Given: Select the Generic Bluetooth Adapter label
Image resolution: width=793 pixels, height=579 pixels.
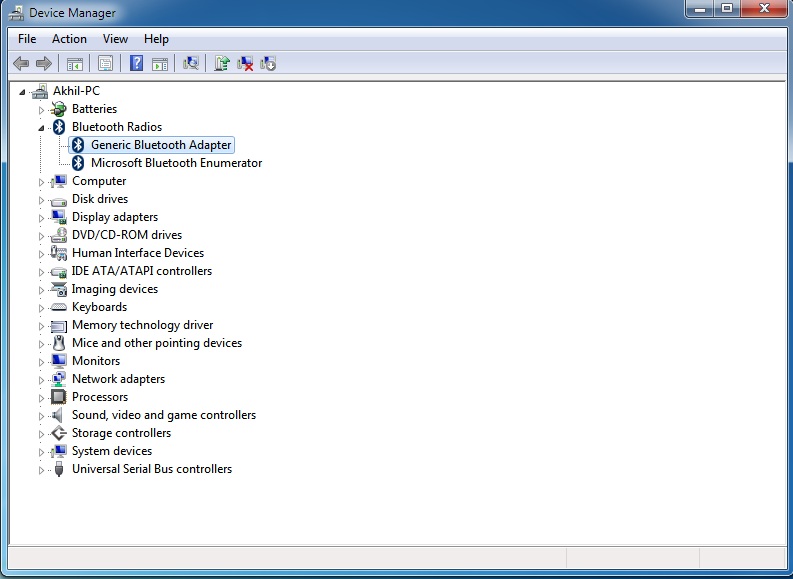Looking at the screenshot, I should [161, 145].
